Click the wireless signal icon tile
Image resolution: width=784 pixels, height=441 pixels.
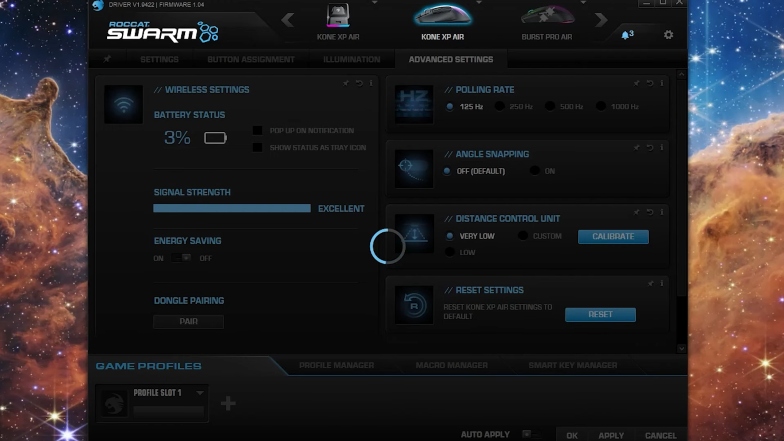coord(124,104)
